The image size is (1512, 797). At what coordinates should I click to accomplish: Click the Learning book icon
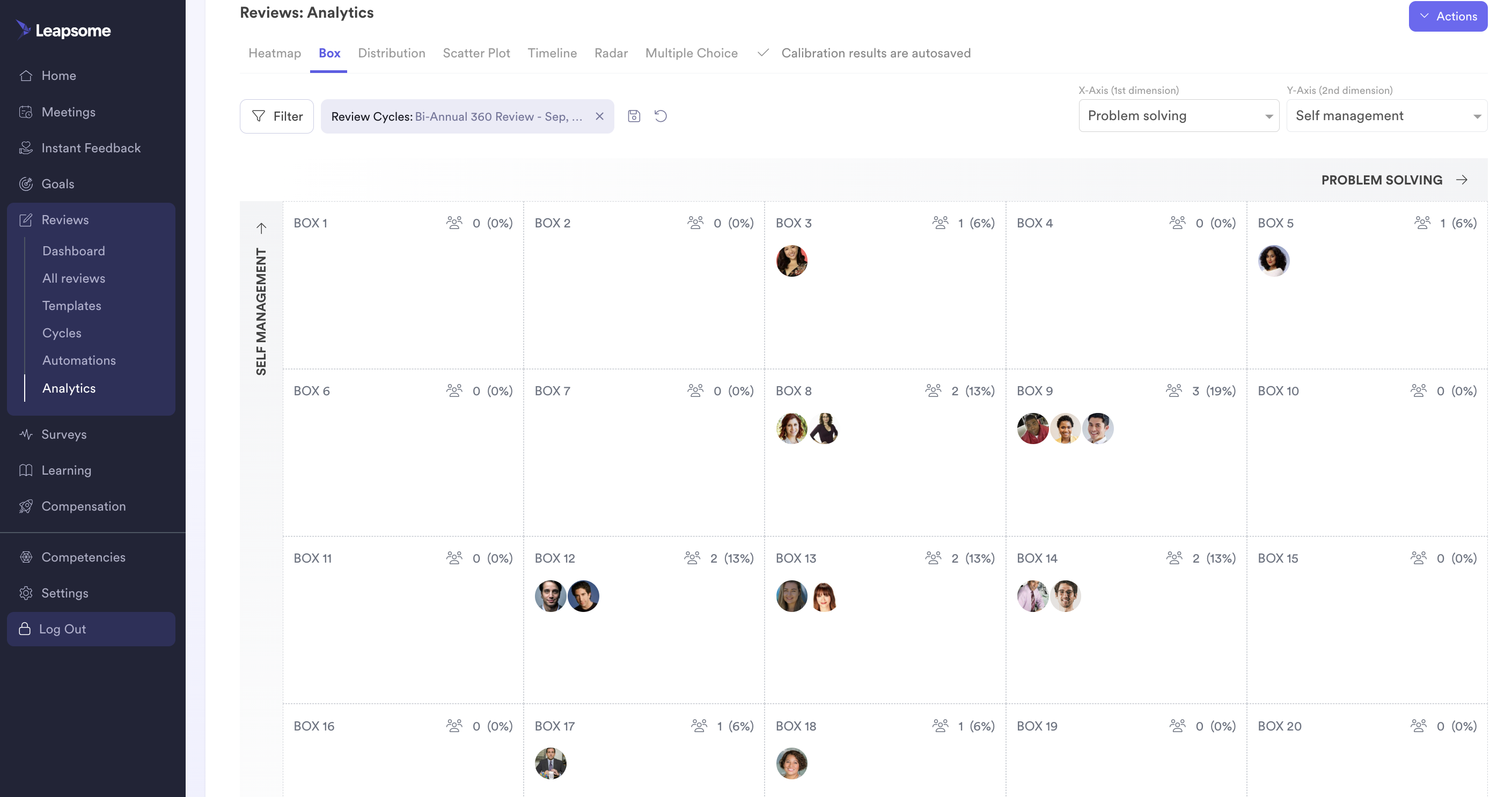click(26, 470)
